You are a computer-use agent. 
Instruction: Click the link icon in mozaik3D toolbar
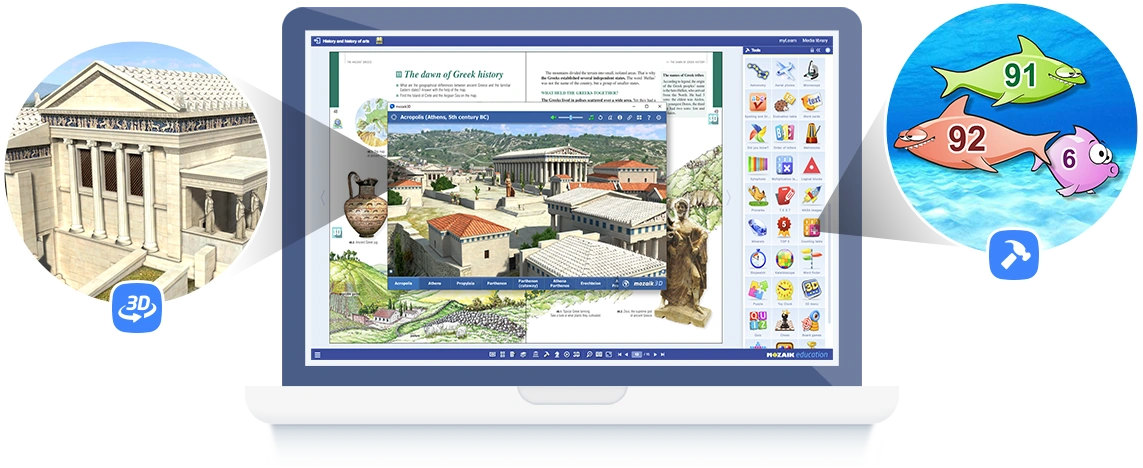[x=630, y=117]
